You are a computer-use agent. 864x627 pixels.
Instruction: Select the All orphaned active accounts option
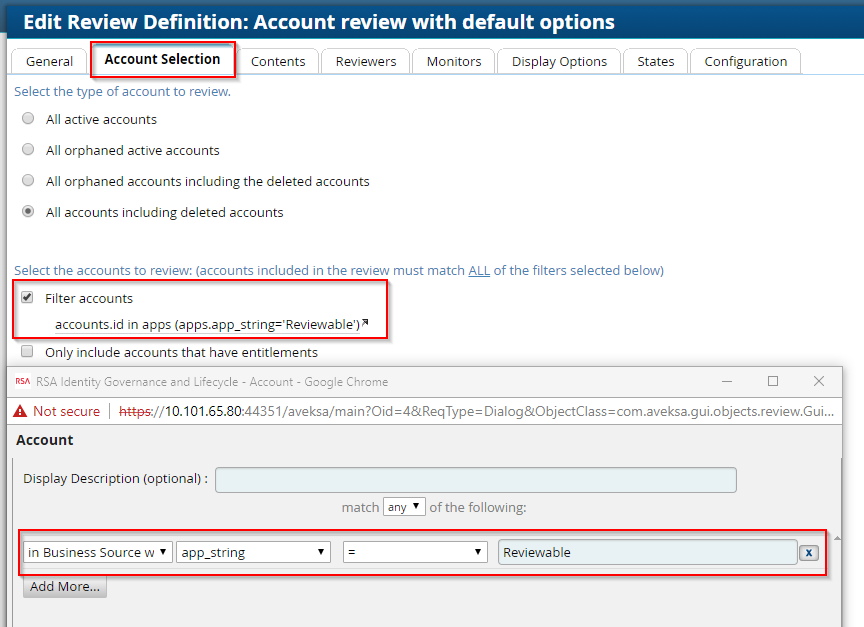[27, 149]
